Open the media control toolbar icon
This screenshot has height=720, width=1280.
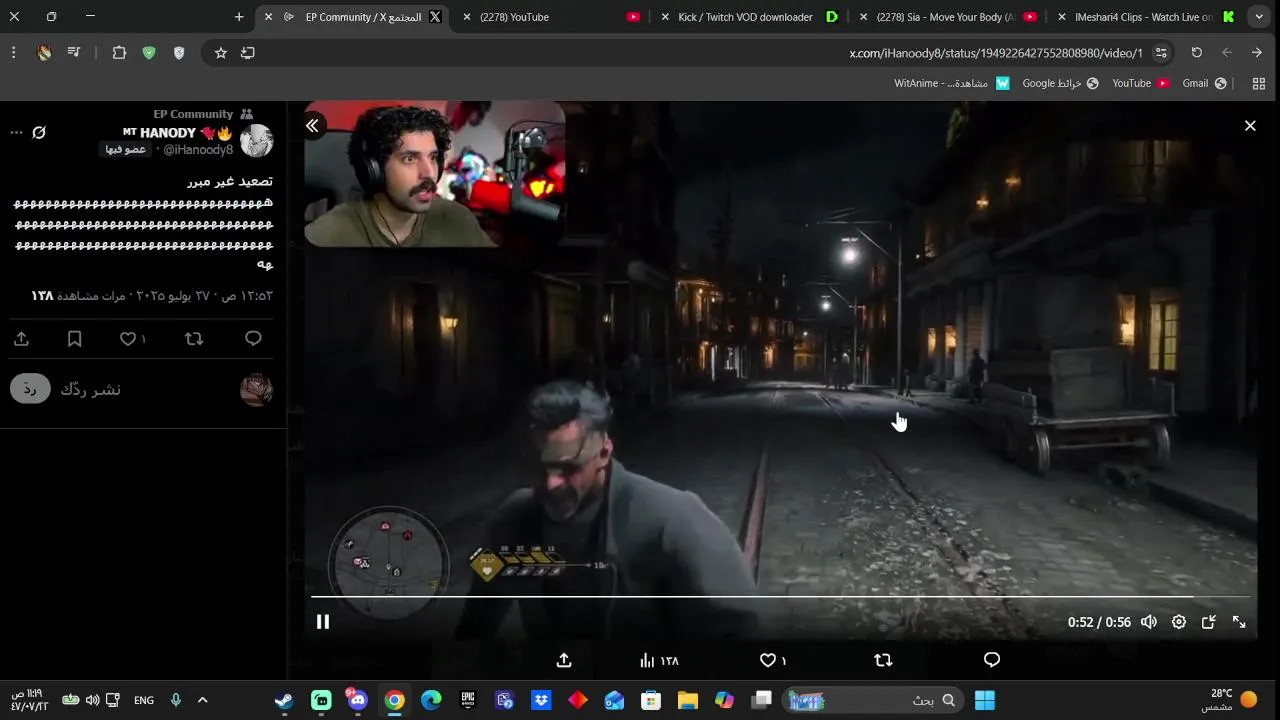pos(74,53)
